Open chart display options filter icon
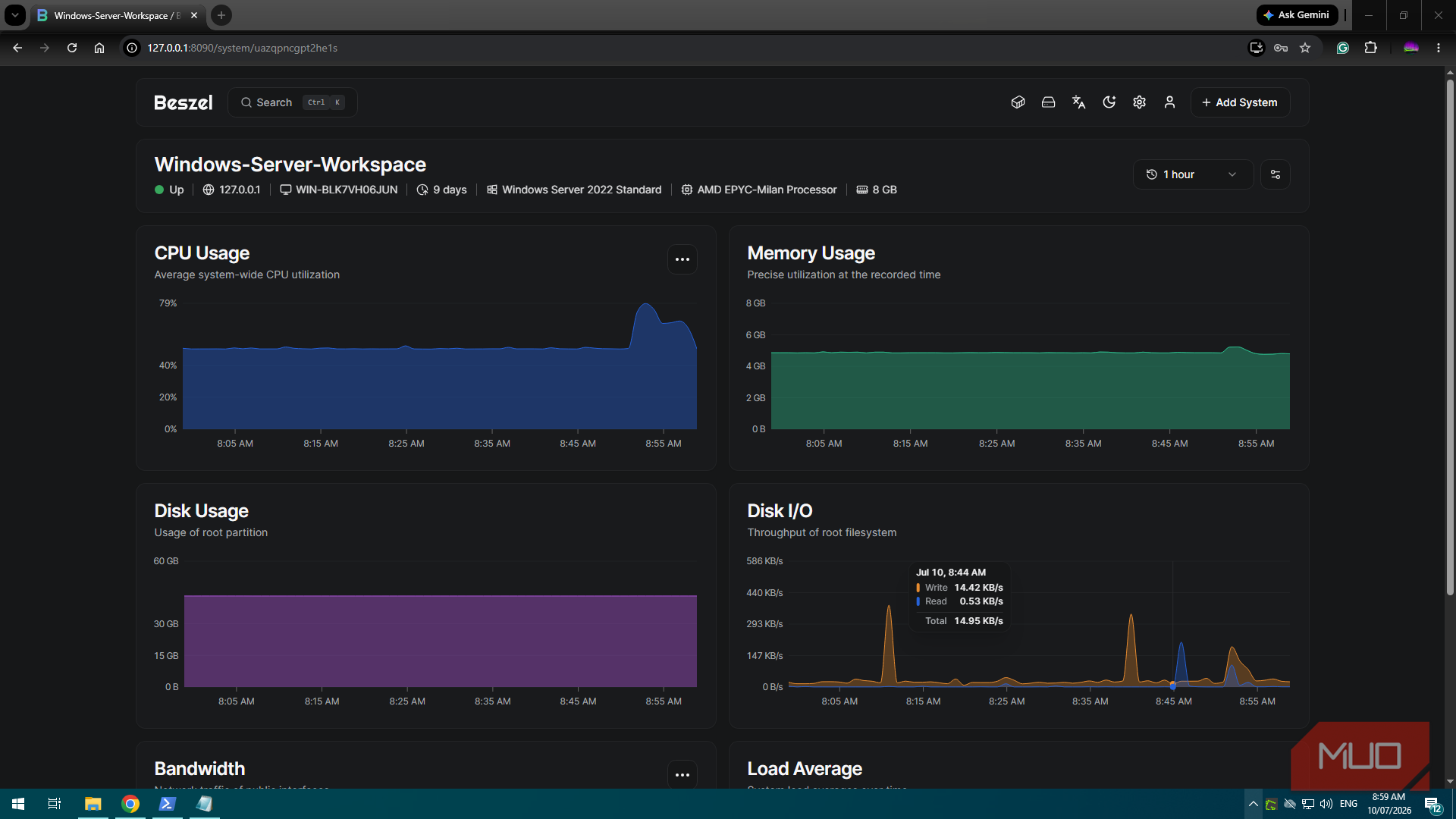Viewport: 1456px width, 819px height. (x=1276, y=174)
